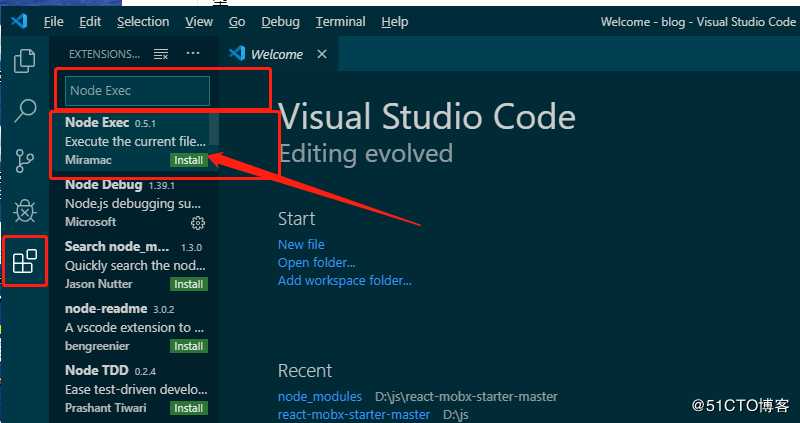Focus the extensions search box
This screenshot has width=800, height=423.
pos(137,91)
